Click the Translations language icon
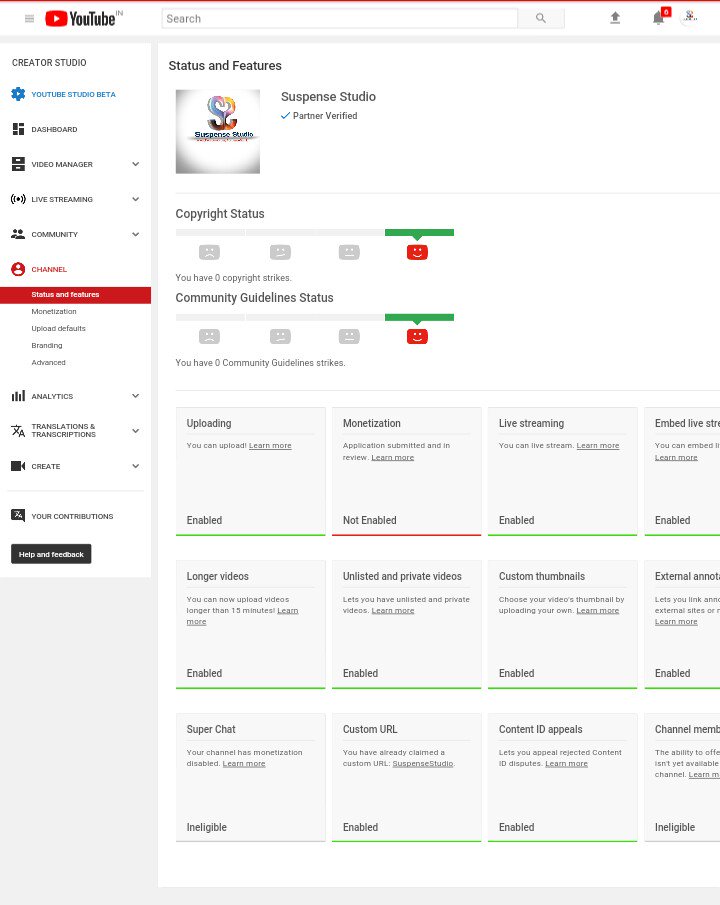Viewport: 720px width, 905px height. point(18,431)
